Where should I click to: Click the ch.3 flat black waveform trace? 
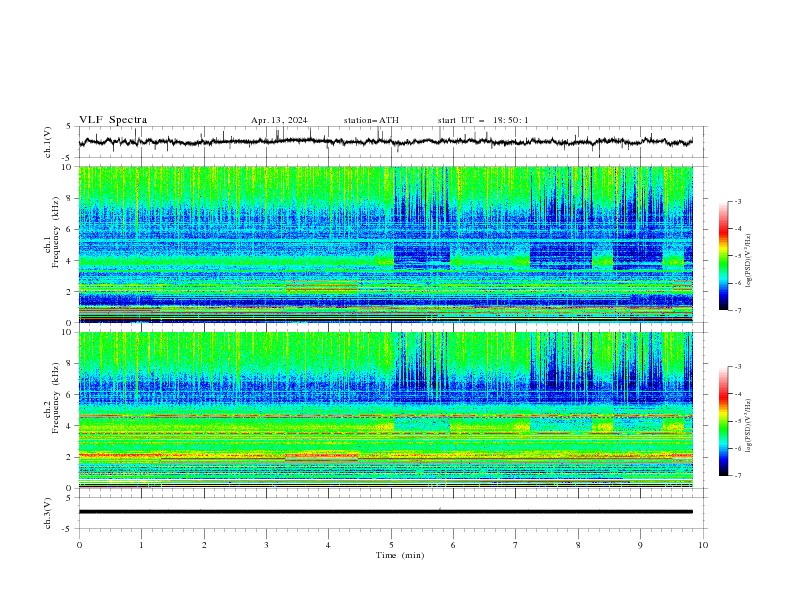click(x=385, y=512)
